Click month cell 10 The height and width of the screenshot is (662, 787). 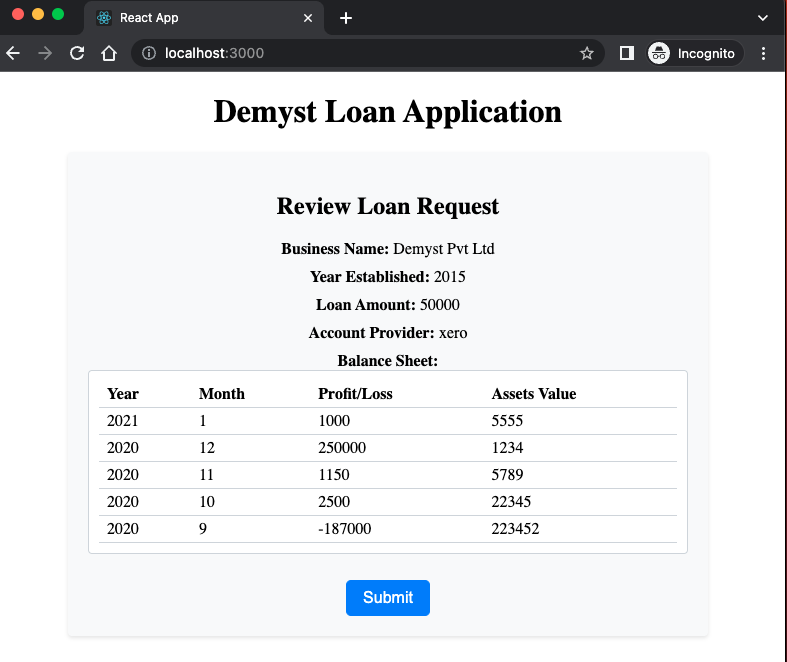tap(207, 502)
